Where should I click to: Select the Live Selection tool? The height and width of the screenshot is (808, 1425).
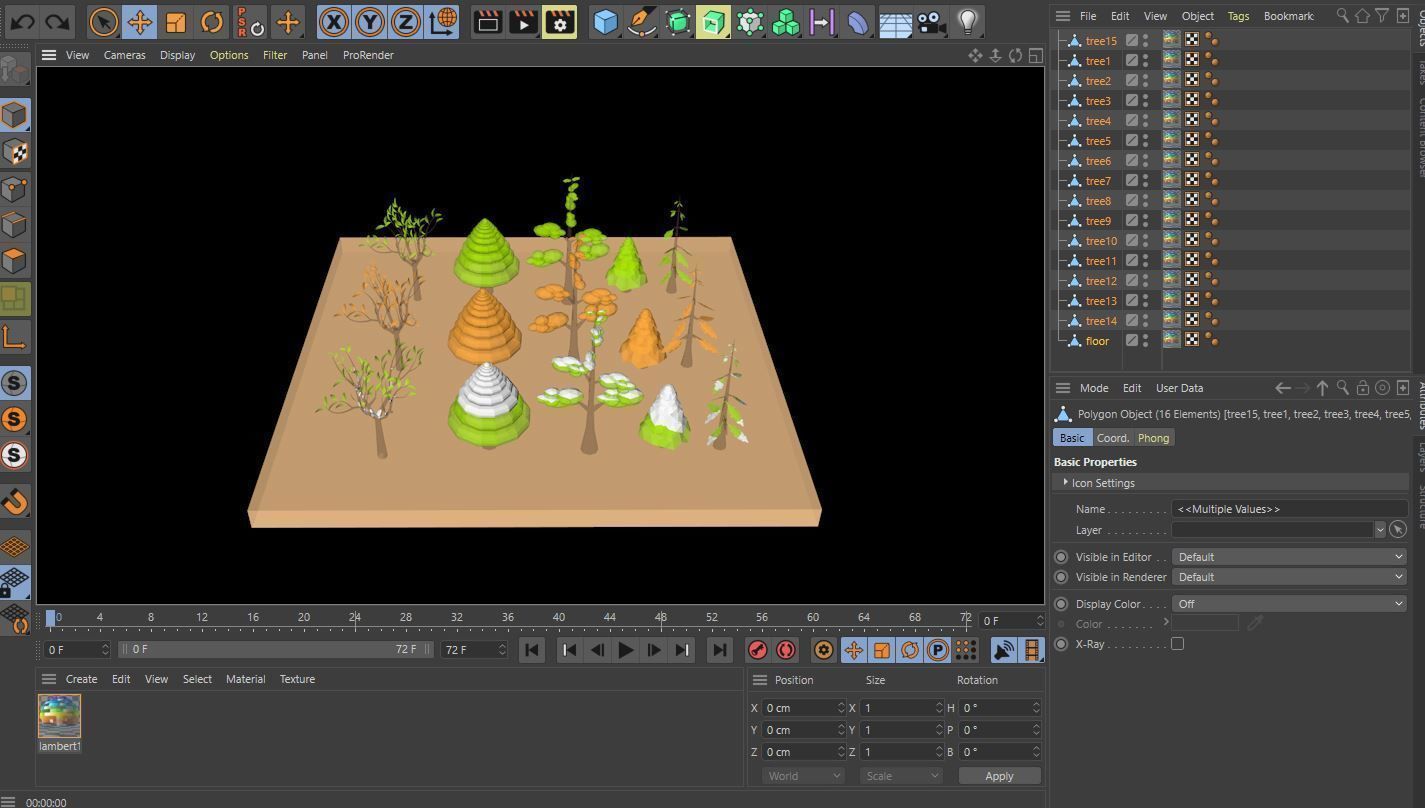[103, 21]
